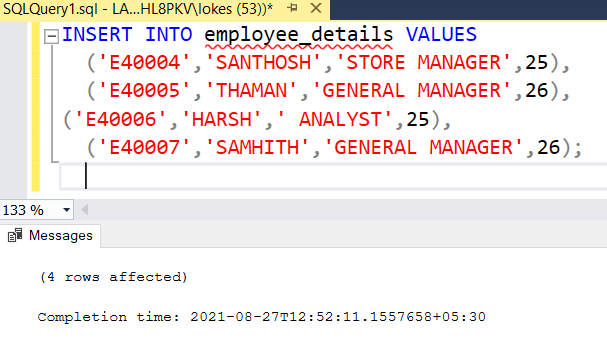Click the horizontal scrollbar left arrow
The height and width of the screenshot is (361, 607).
point(84,210)
